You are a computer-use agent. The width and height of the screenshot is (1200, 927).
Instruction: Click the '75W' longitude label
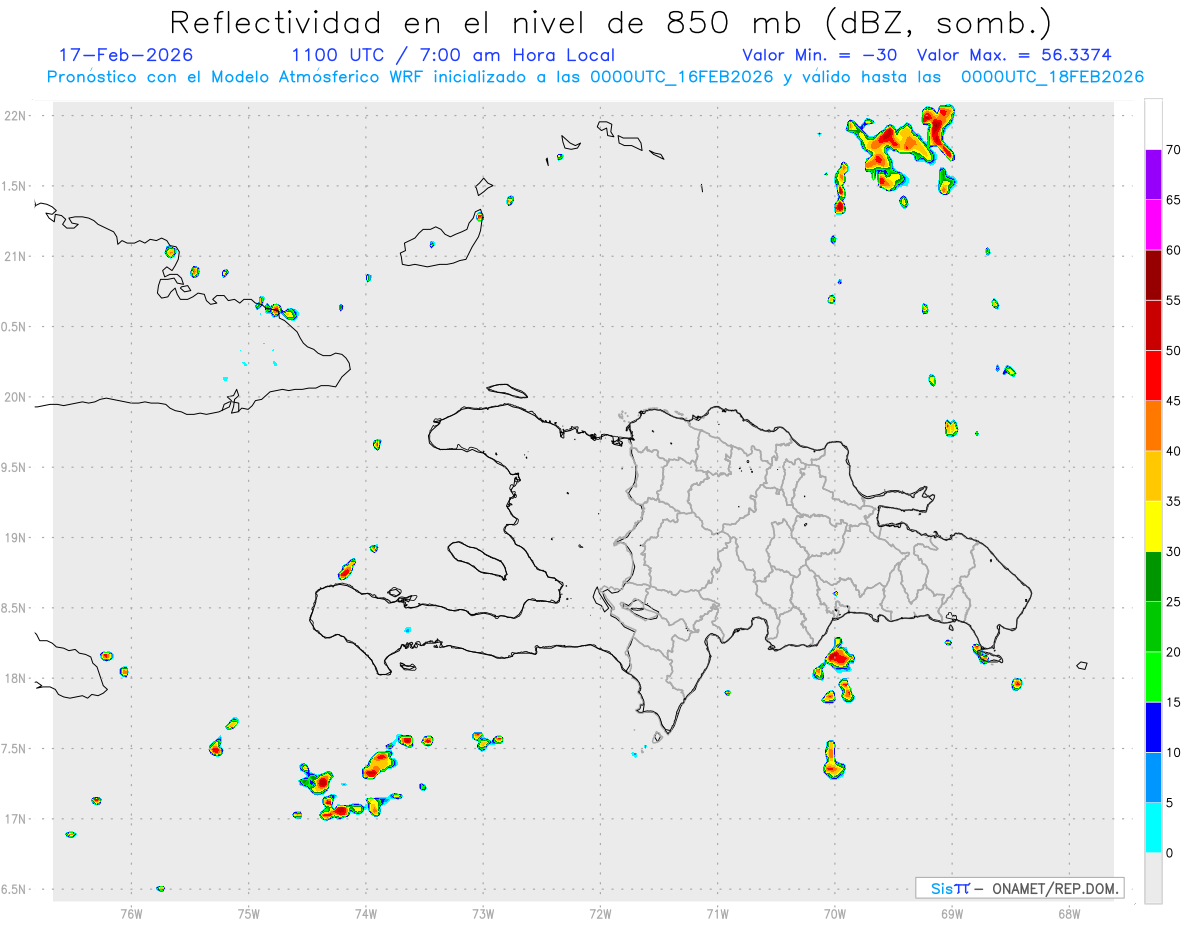249,913
